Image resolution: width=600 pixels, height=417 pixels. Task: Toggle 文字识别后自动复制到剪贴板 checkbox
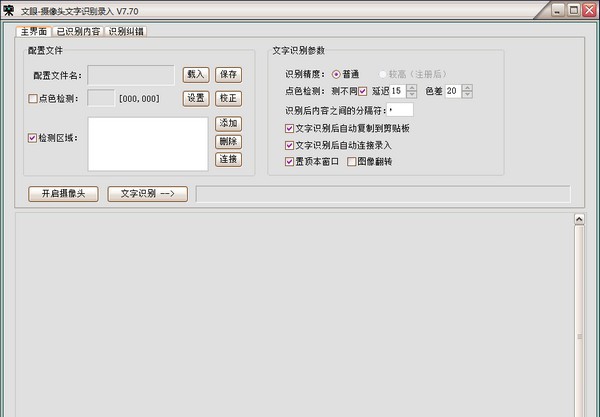pyautogui.click(x=289, y=129)
